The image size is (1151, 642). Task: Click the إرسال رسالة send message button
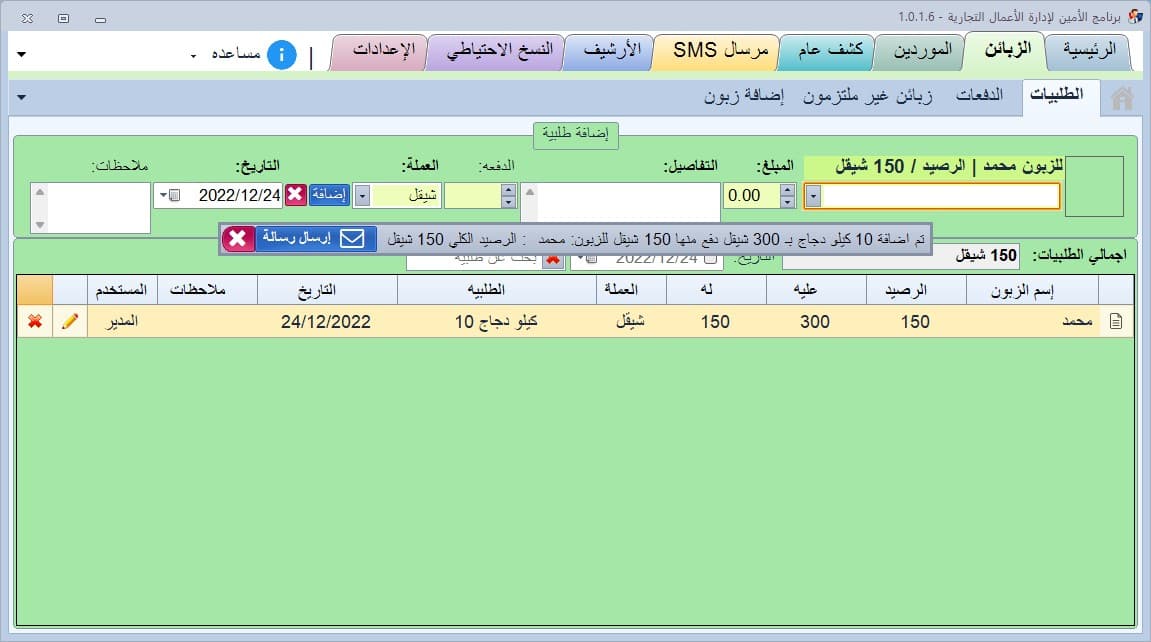316,238
